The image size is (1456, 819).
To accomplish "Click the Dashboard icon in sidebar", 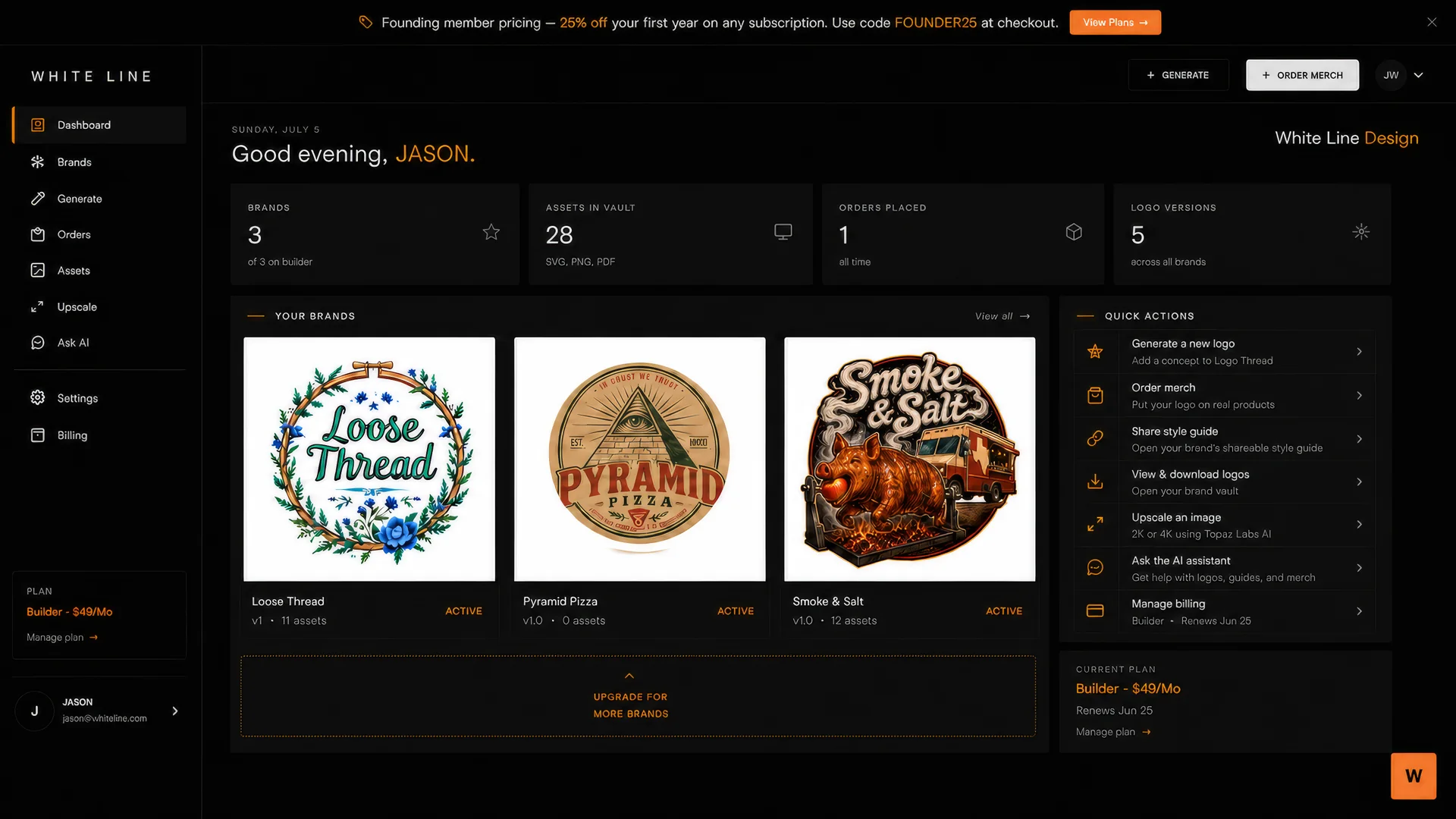I will (x=37, y=125).
